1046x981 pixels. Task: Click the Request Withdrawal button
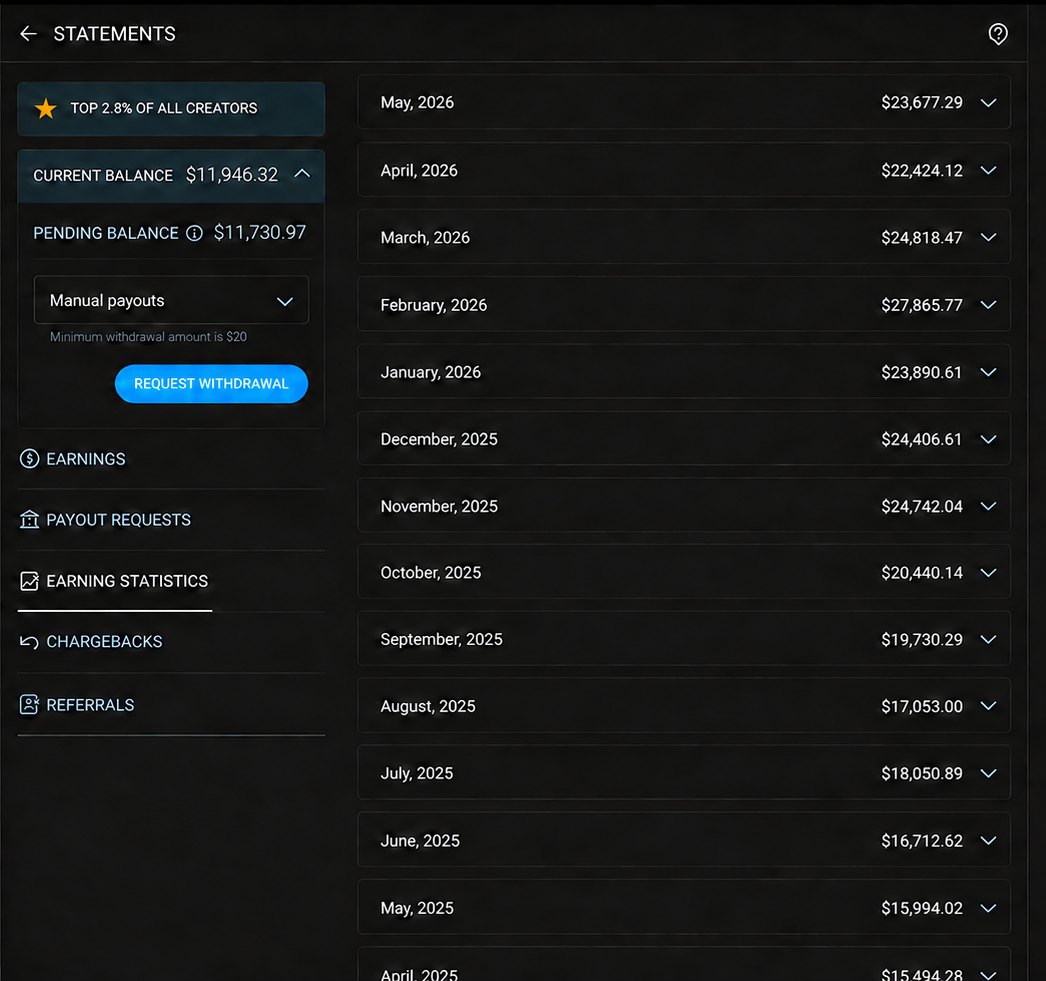[x=211, y=383]
